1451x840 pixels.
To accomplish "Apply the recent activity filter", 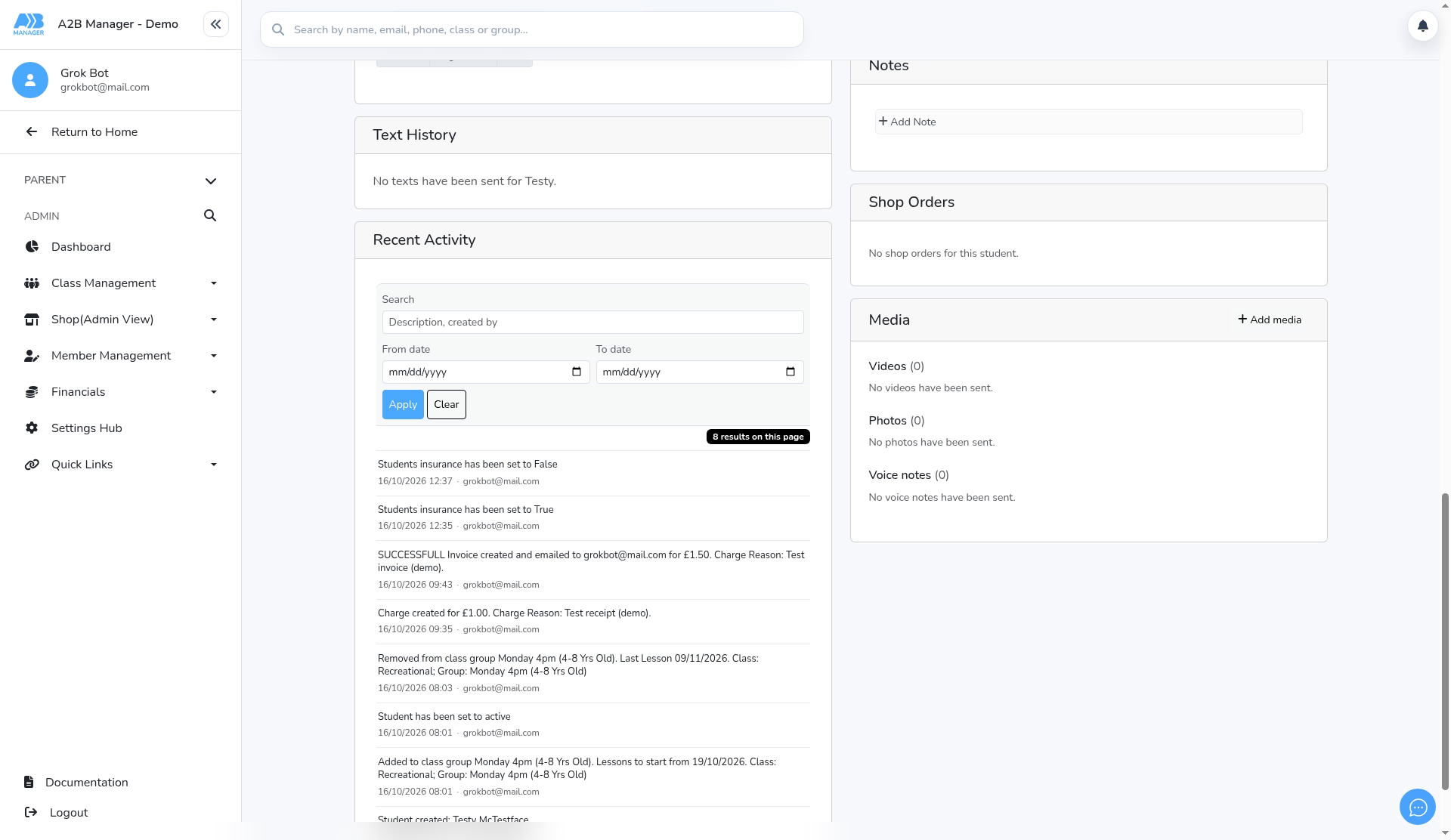I will 403,404.
